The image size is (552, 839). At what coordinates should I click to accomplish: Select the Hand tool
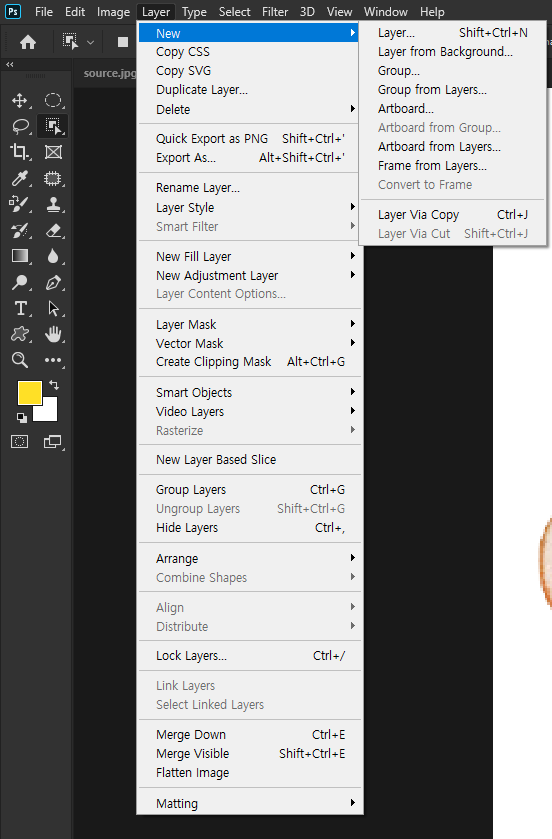[x=52, y=334]
